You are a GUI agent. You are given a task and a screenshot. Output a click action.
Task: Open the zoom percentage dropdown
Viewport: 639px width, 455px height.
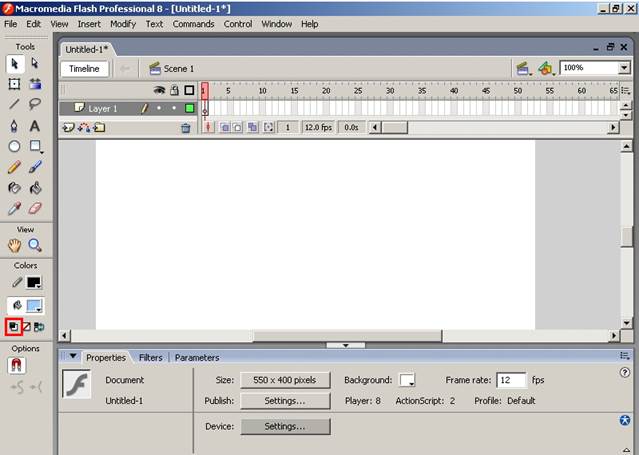pos(624,68)
